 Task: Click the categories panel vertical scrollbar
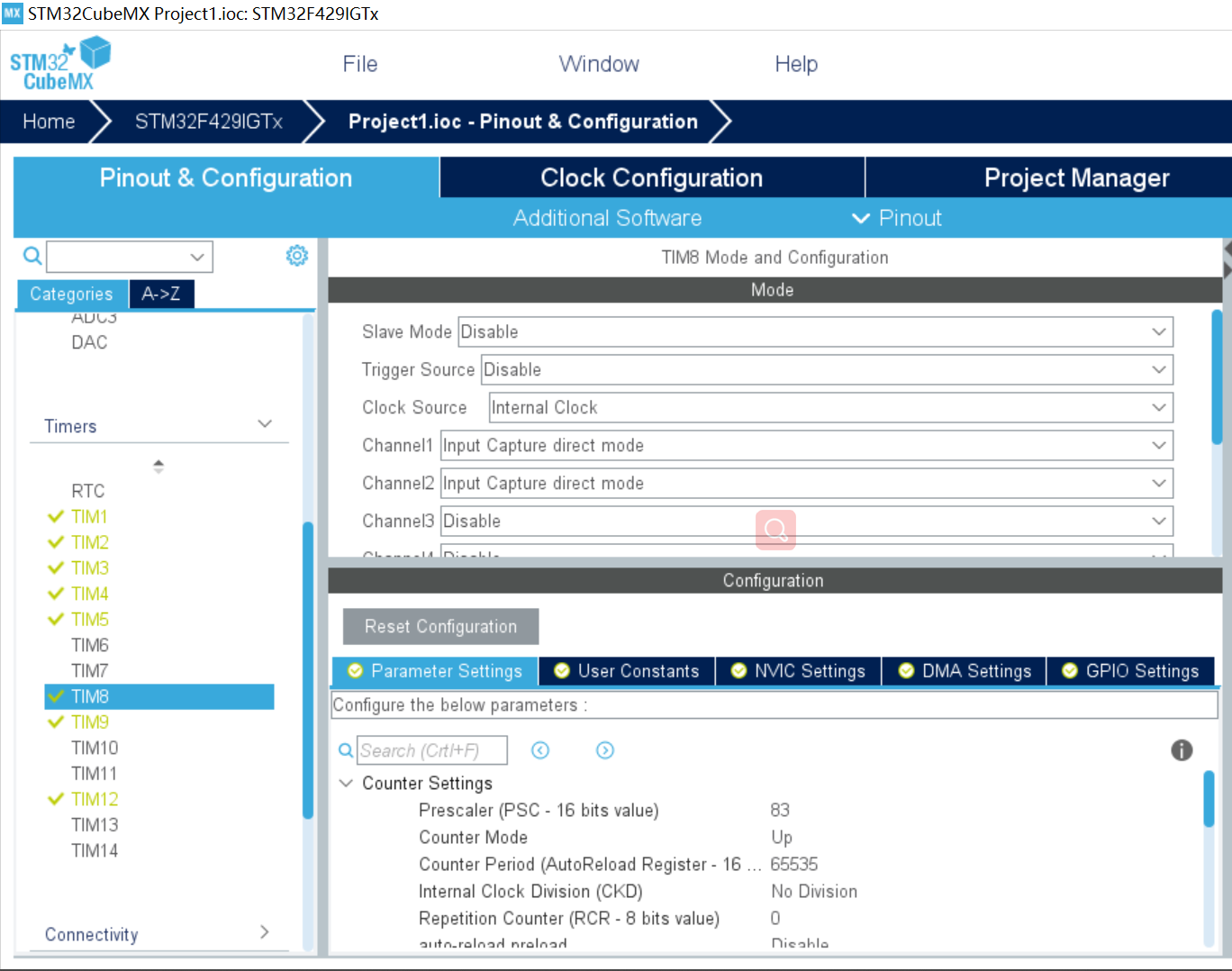tap(308, 670)
